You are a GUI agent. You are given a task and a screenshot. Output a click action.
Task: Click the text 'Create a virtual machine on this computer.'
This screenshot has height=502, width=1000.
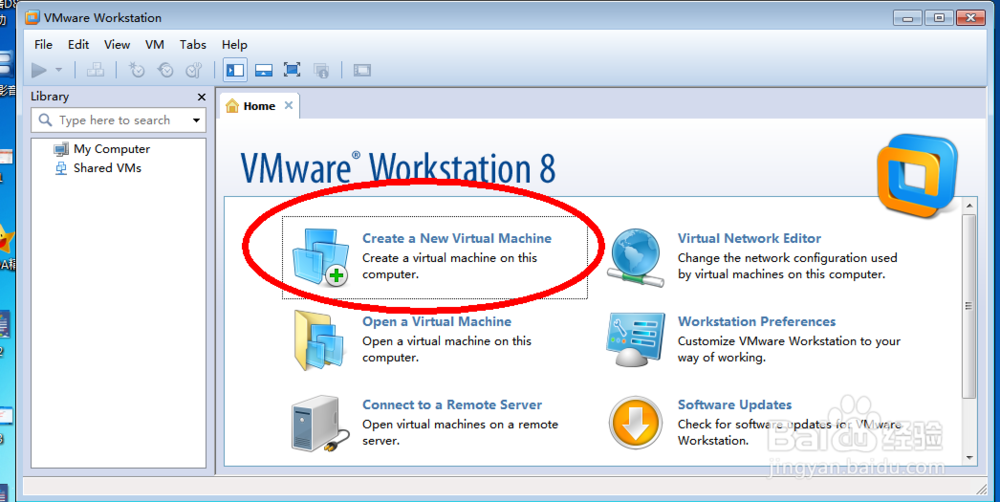pos(450,266)
